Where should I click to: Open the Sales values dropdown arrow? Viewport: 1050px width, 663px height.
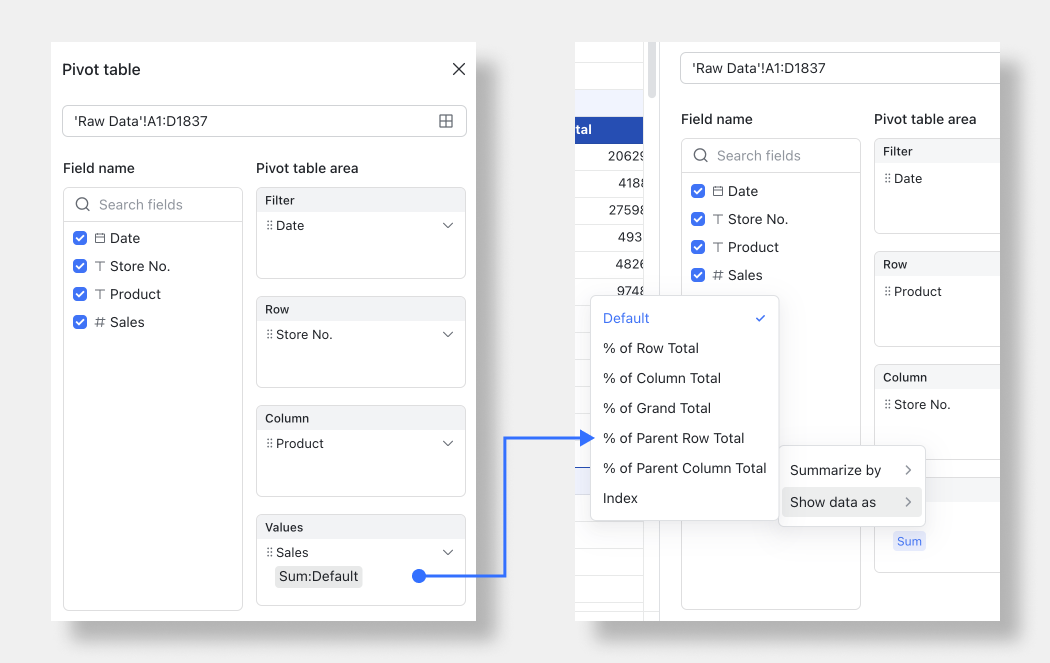448,553
